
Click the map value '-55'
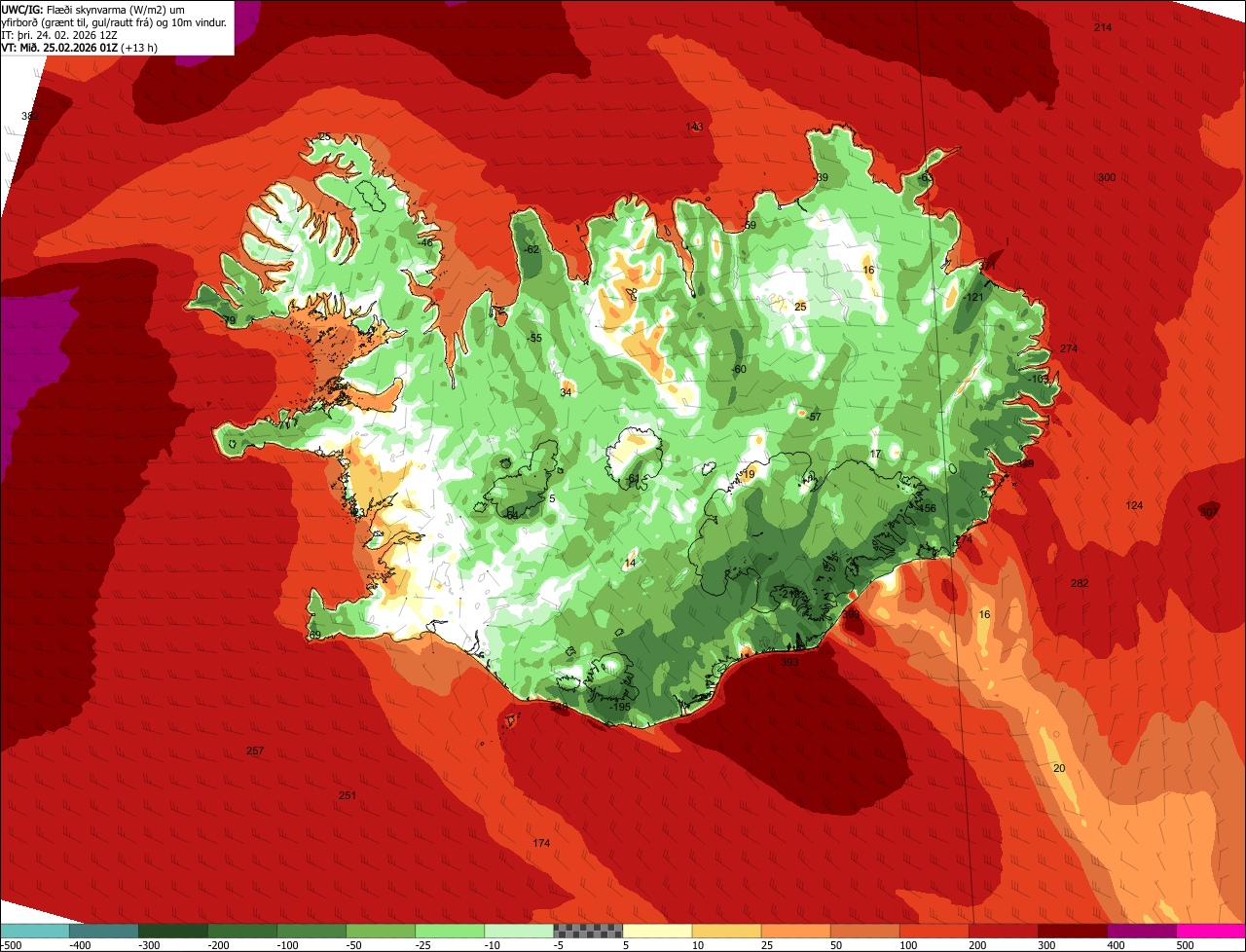point(534,338)
